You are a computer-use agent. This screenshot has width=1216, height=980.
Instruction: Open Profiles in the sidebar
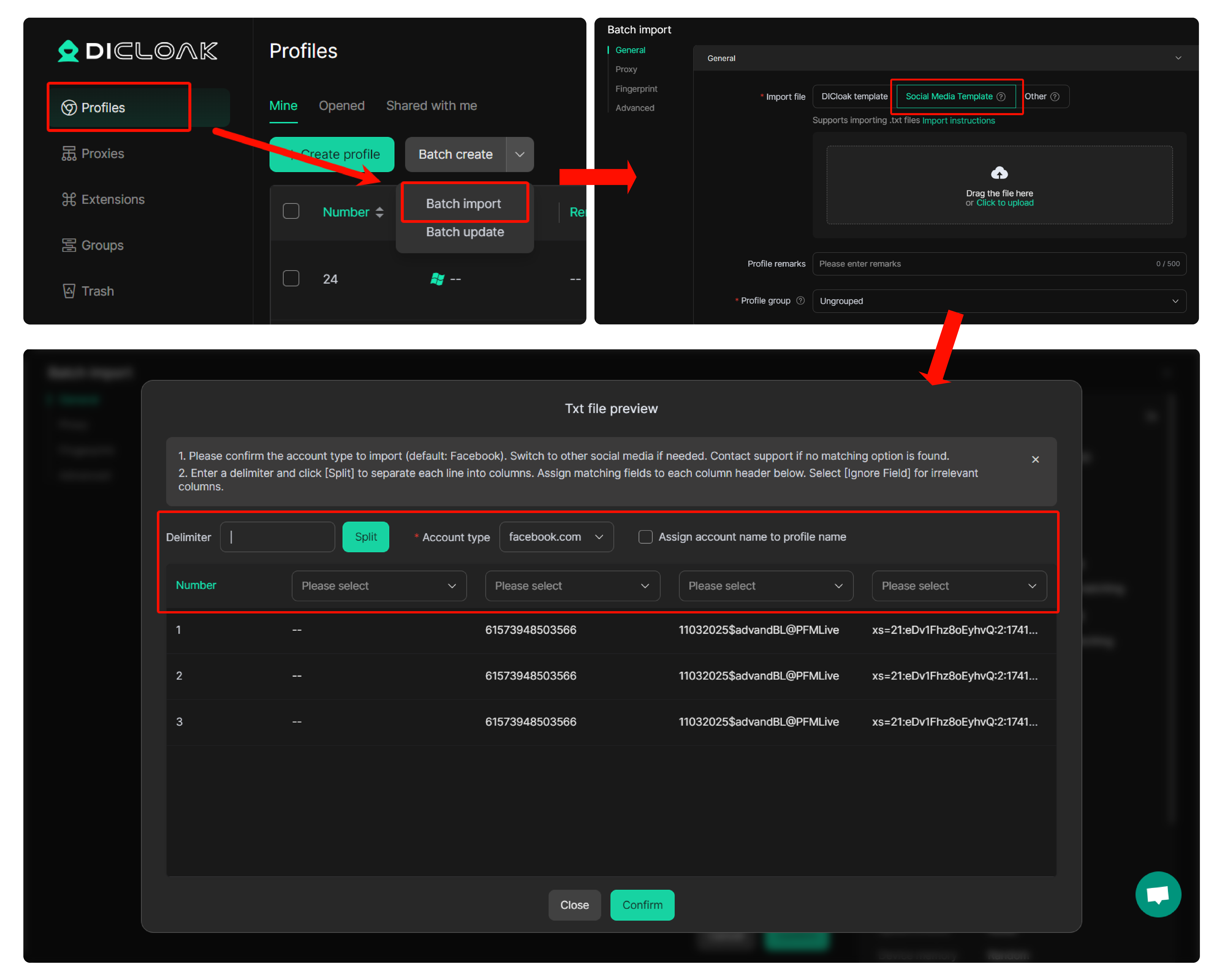(139, 107)
